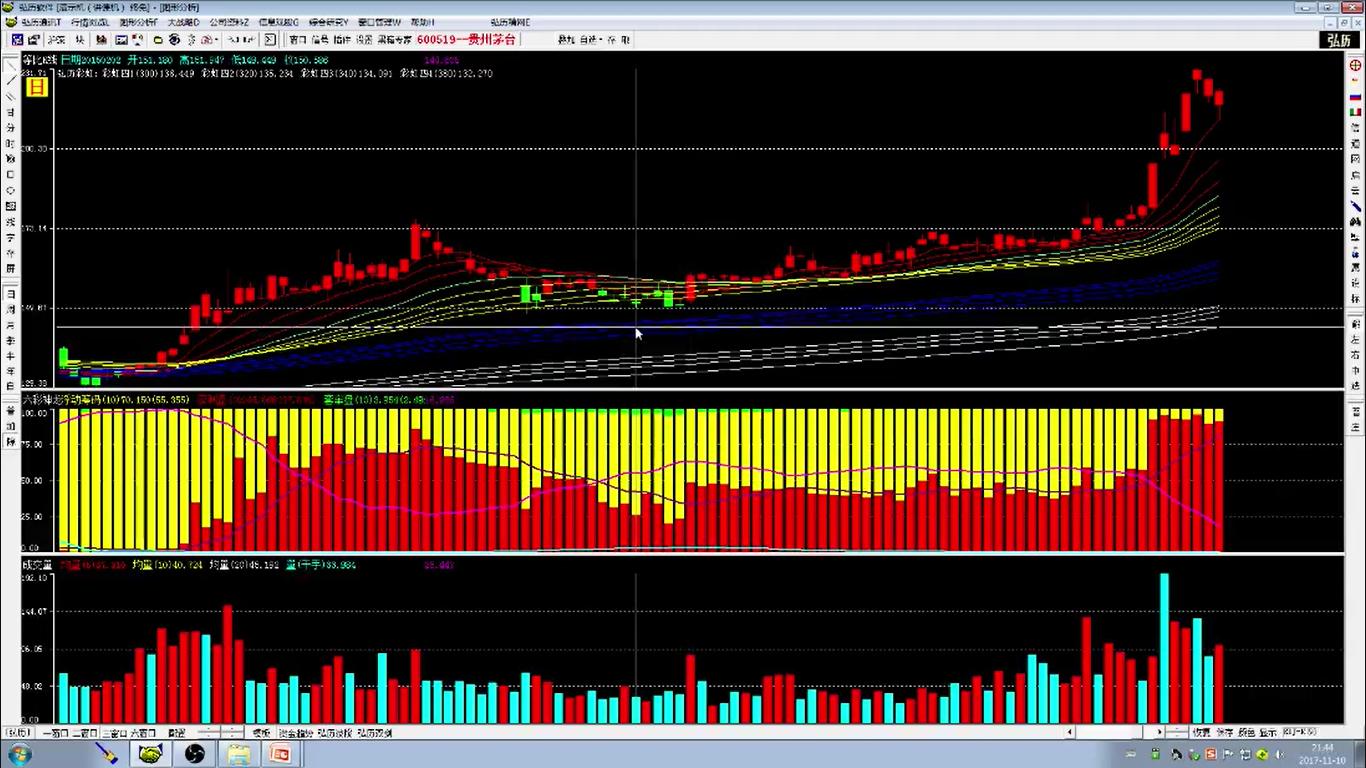The image size is (1366, 768).
Task: Click the 保存 button at bottom right
Action: tap(1224, 733)
